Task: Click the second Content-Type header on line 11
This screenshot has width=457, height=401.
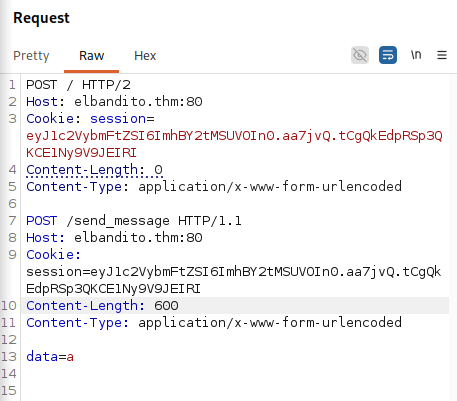Action: tap(214, 323)
